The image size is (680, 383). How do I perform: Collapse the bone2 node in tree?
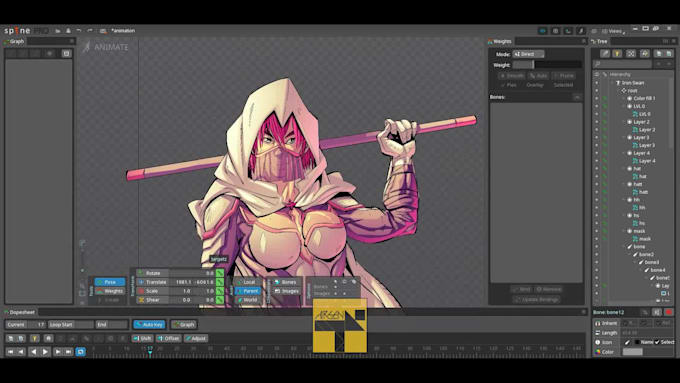[x=630, y=255]
